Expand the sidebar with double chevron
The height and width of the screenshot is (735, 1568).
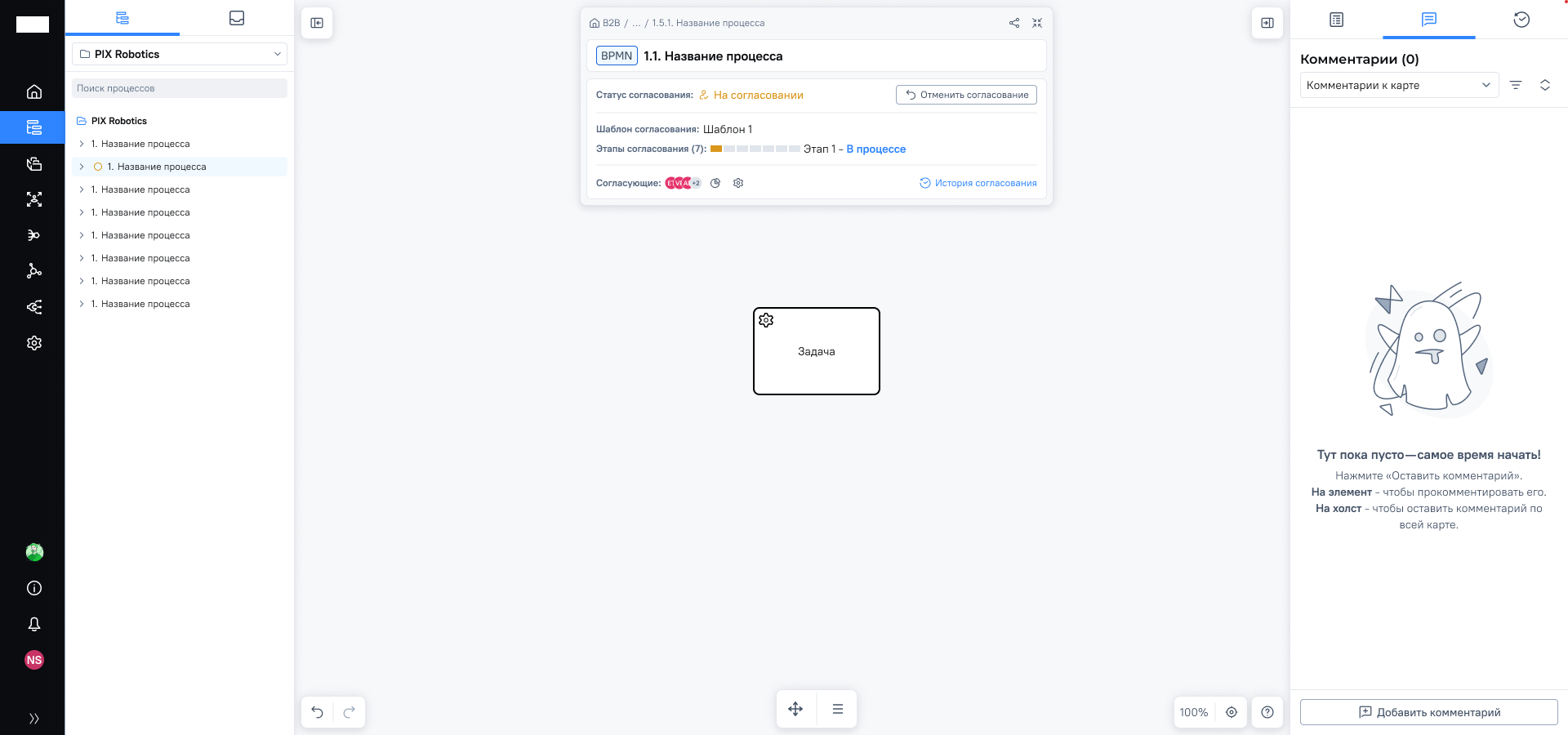click(x=34, y=719)
